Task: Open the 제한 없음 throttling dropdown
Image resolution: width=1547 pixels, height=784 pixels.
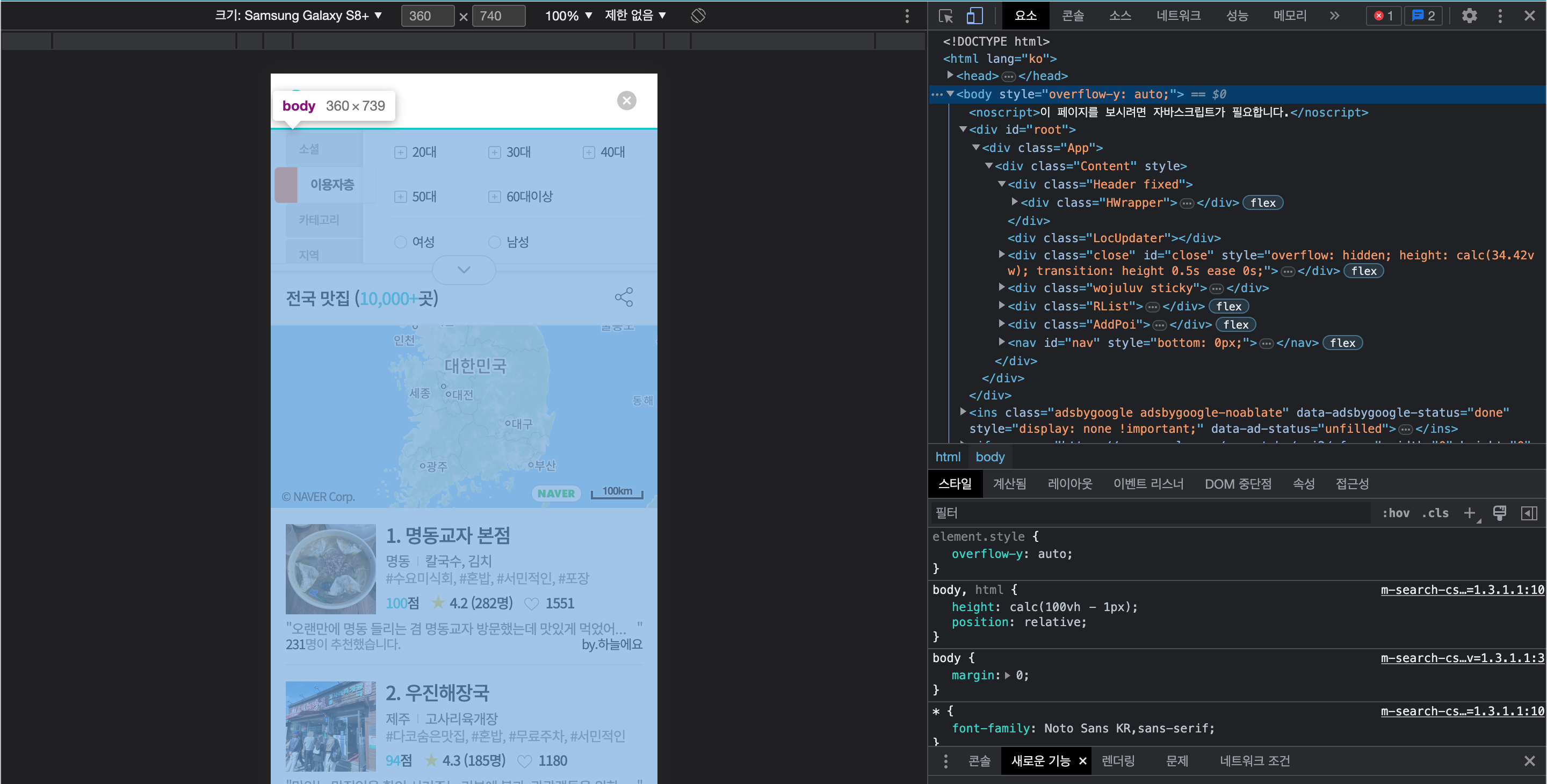Action: (x=635, y=16)
